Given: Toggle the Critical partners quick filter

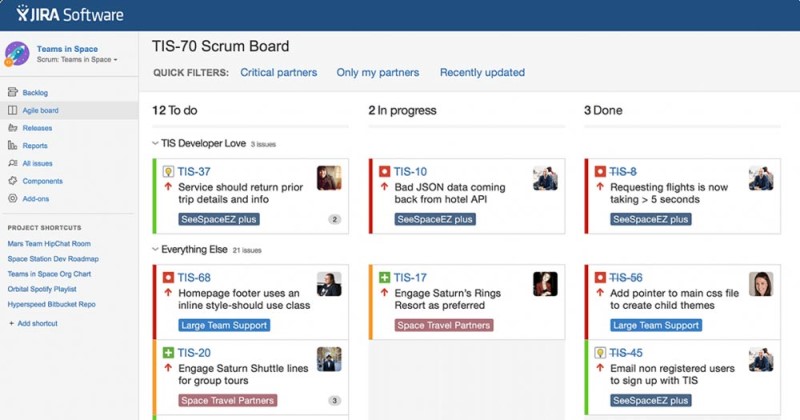Looking at the screenshot, I should click(x=279, y=72).
